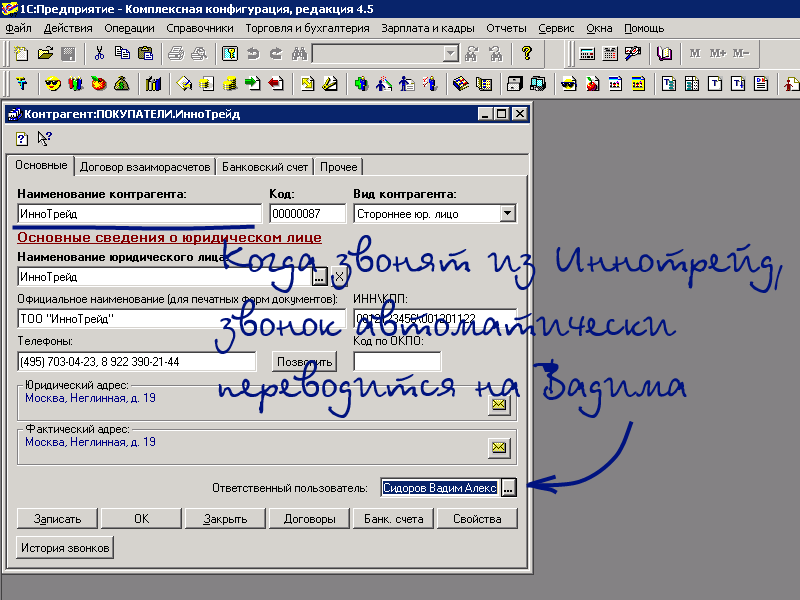This screenshot has width=800, height=600.
Task: Open the syntax assistant book icon
Action: point(664,53)
